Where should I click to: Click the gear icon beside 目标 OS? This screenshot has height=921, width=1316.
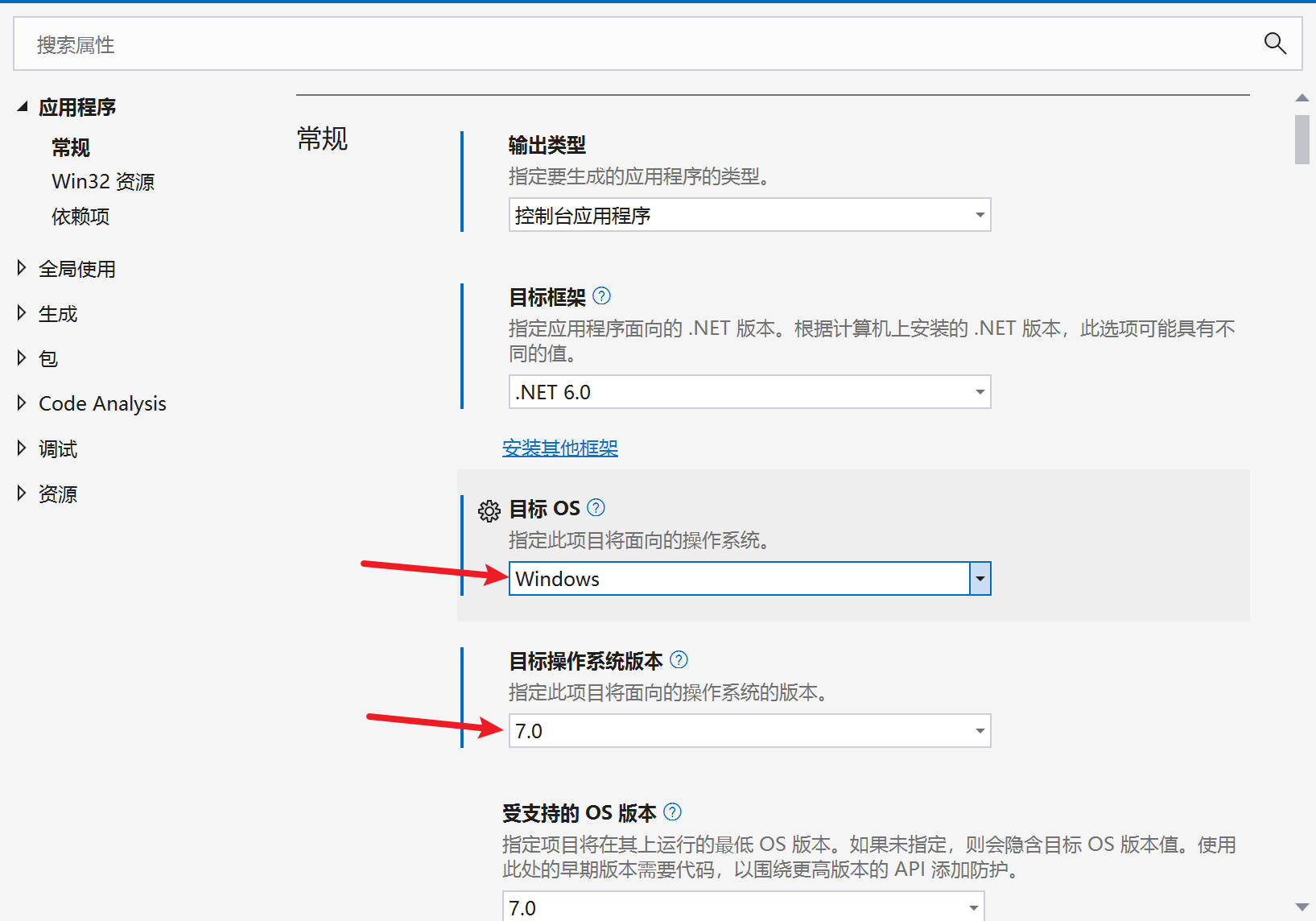(x=489, y=511)
